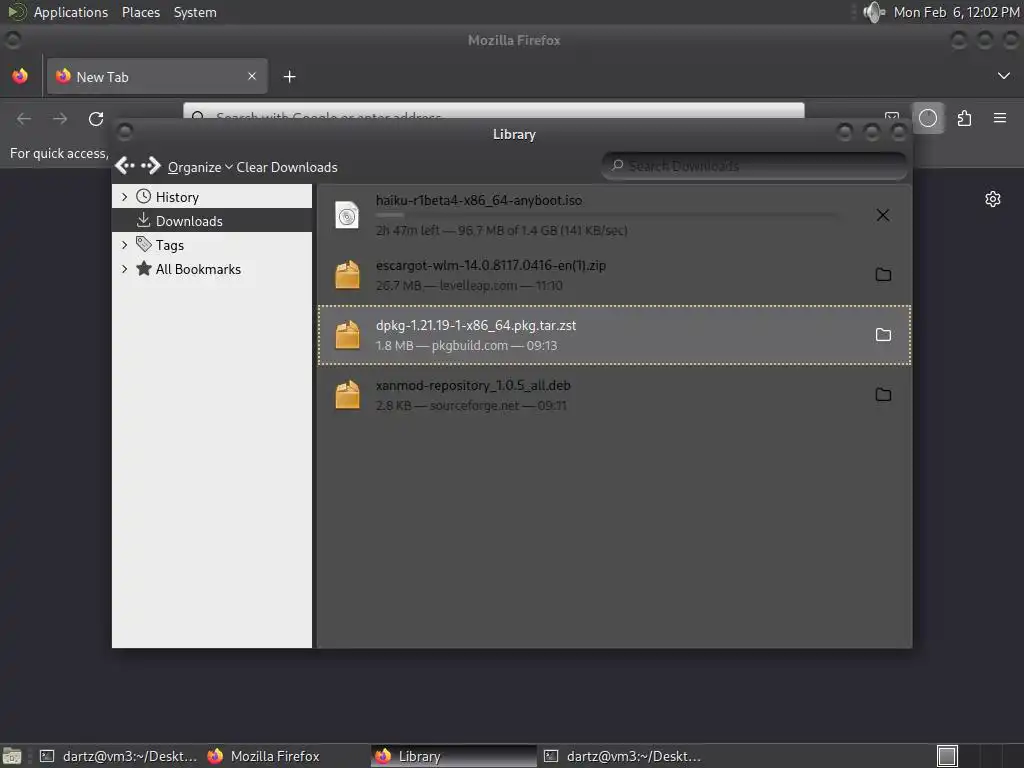This screenshot has height=768, width=1024.
Task: Open the Firefox Extensions puzzle icon
Action: click(964, 118)
